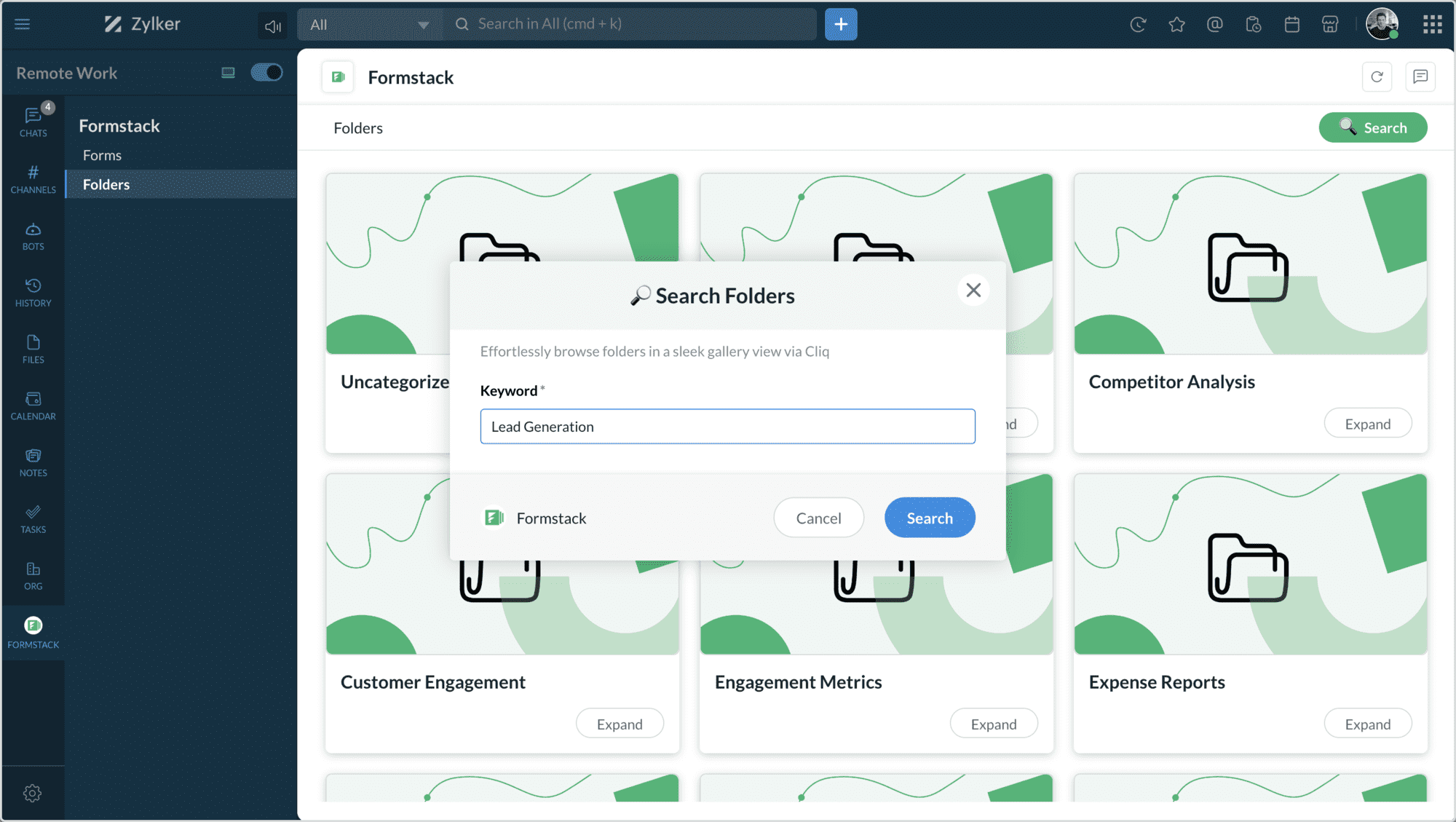Open the Tasks sidebar icon
Viewport: 1456px width, 822px height.
pyautogui.click(x=33, y=518)
